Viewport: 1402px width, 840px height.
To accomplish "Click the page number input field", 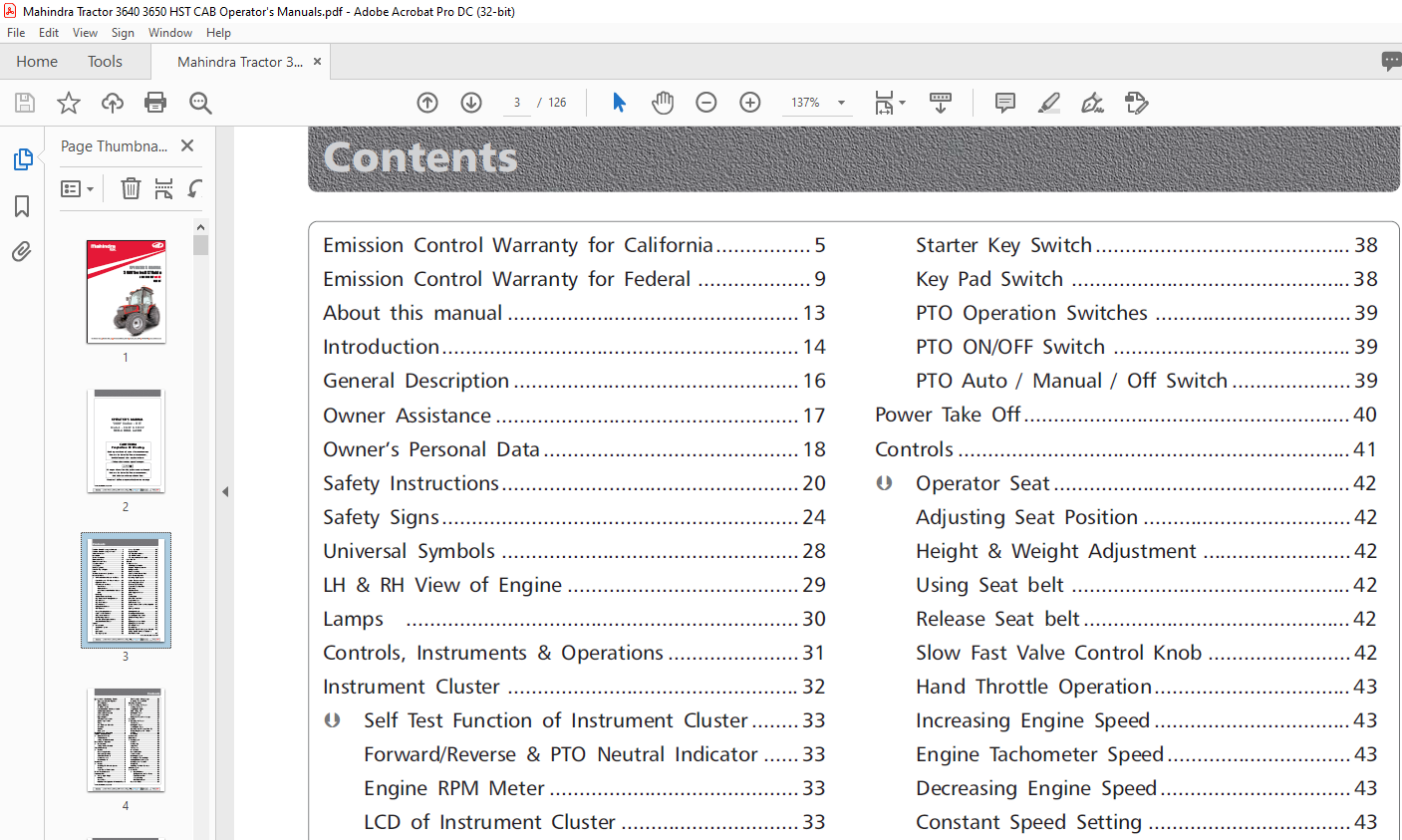I will tap(517, 103).
